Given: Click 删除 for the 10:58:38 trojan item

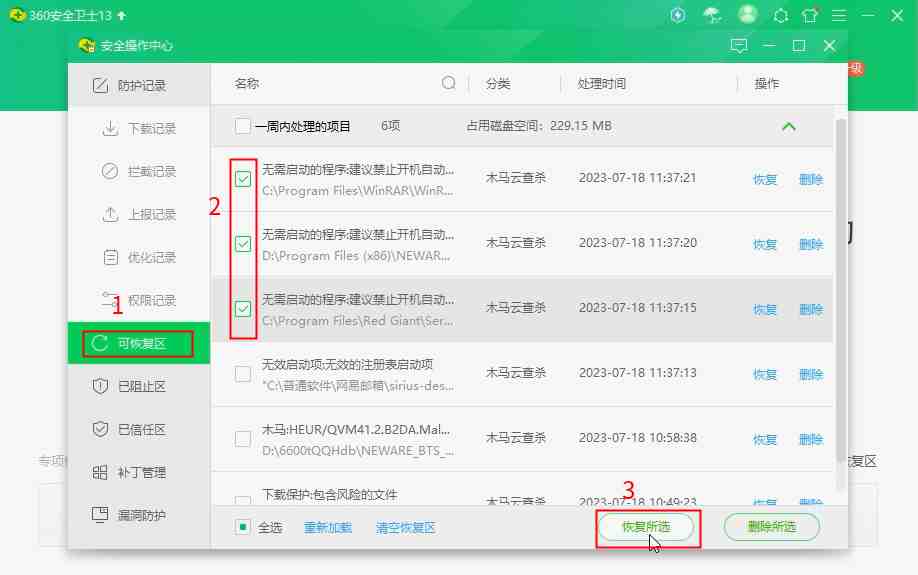Looking at the screenshot, I should tap(811, 439).
